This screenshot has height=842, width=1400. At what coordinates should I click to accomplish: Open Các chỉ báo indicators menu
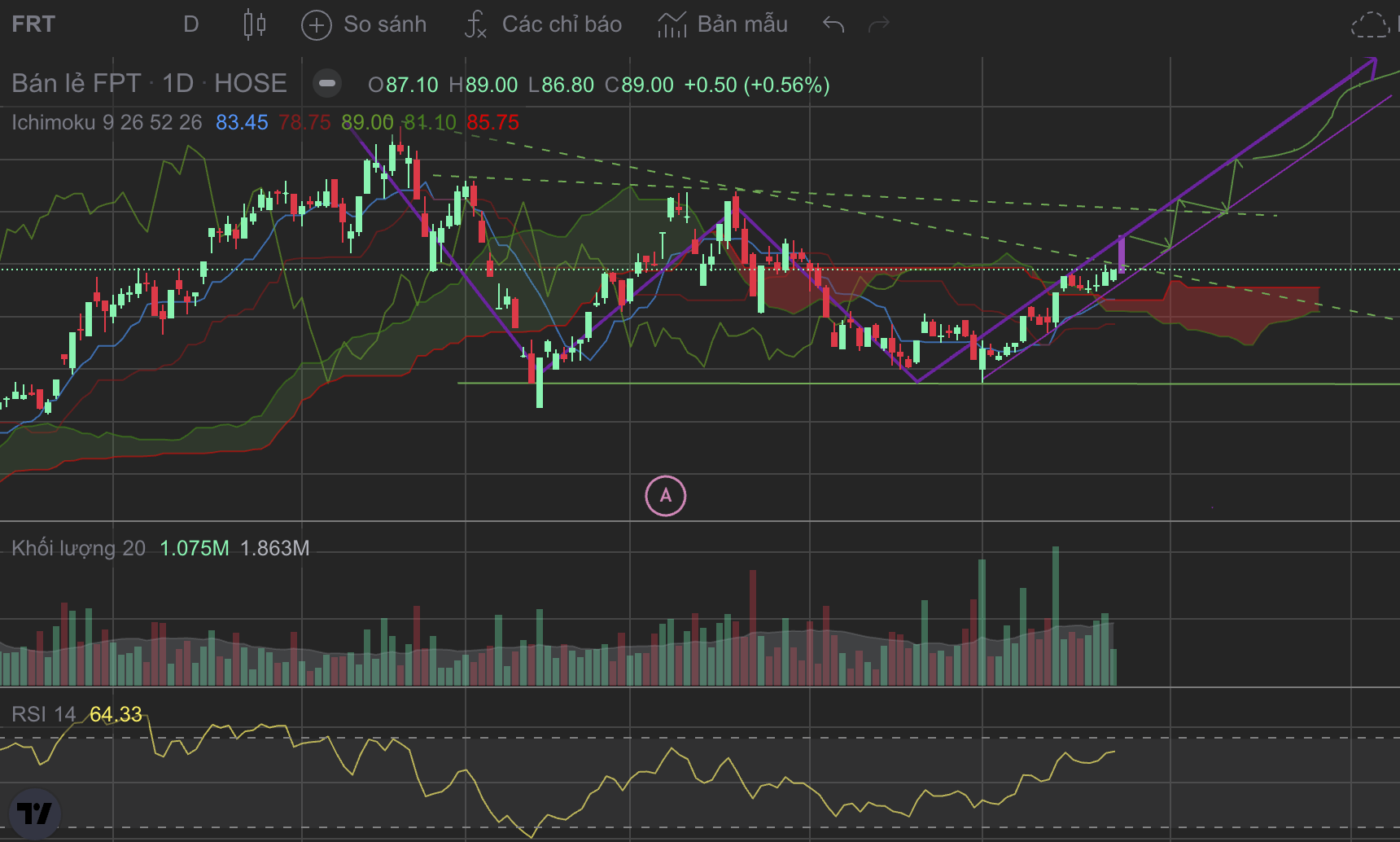543,24
